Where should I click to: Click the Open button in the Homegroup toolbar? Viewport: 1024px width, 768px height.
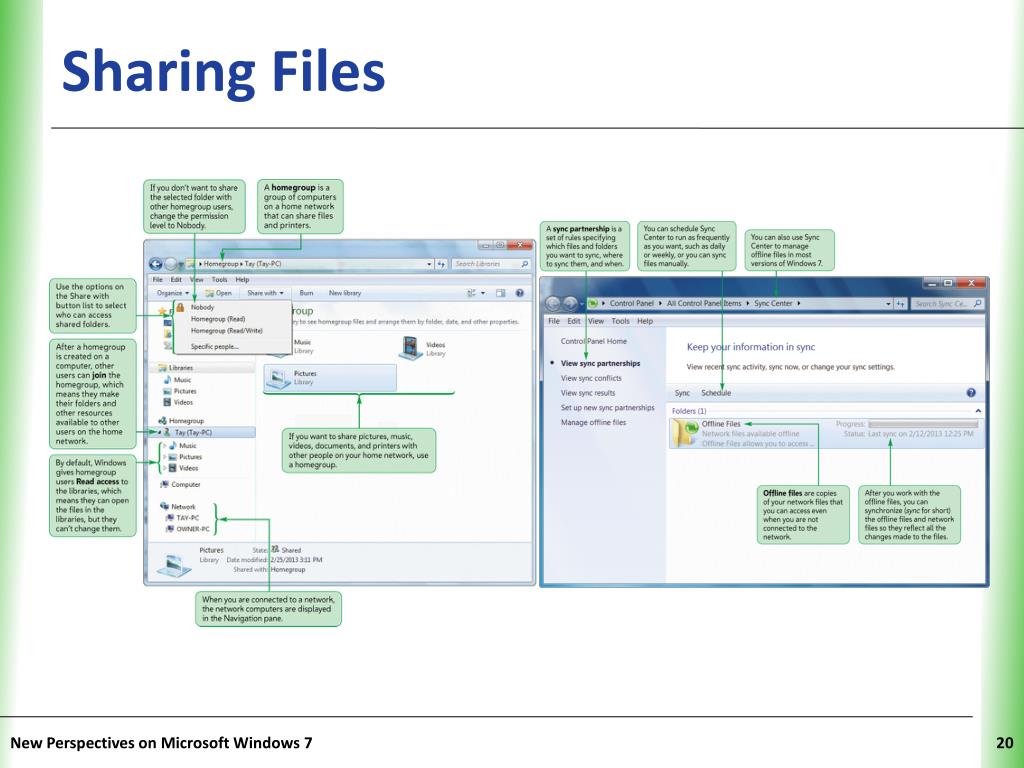point(219,293)
